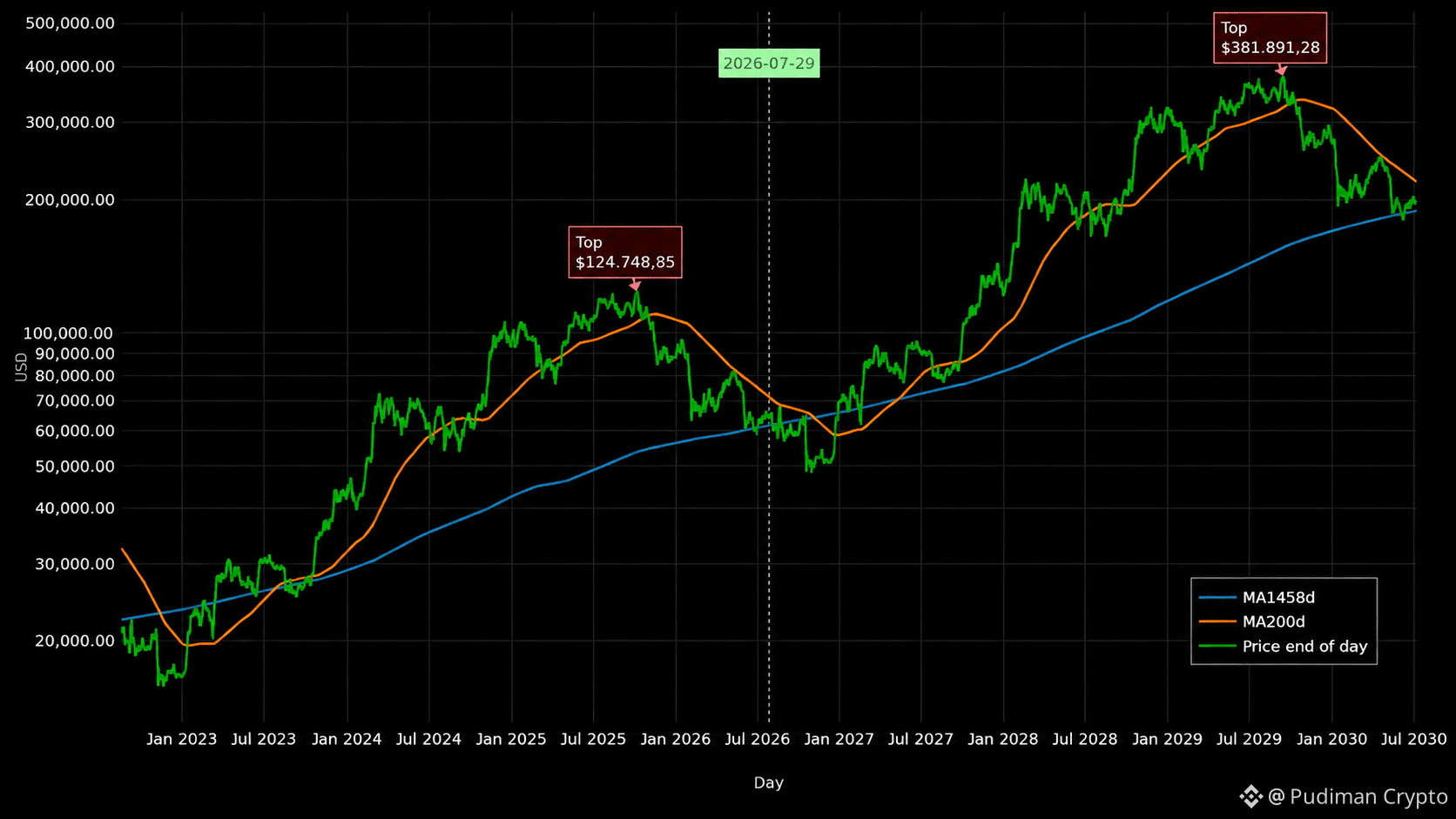Click the 90,000.00 y-axis label
Viewport: 1456px width, 819px height.
[75, 353]
